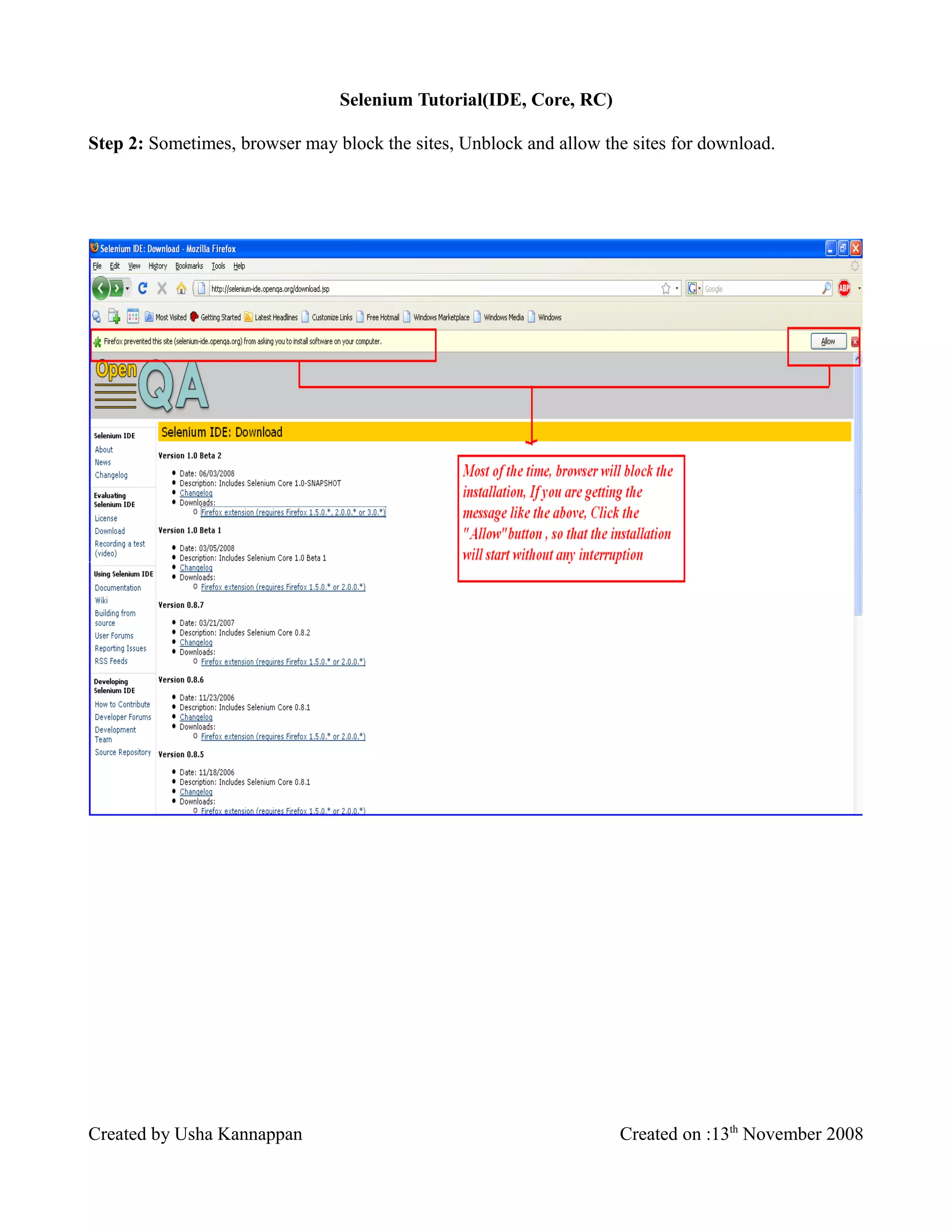Click the magnifier icon on bookmarks toolbar
Image resolution: width=952 pixels, height=1232 pixels.
pyautogui.click(x=96, y=317)
